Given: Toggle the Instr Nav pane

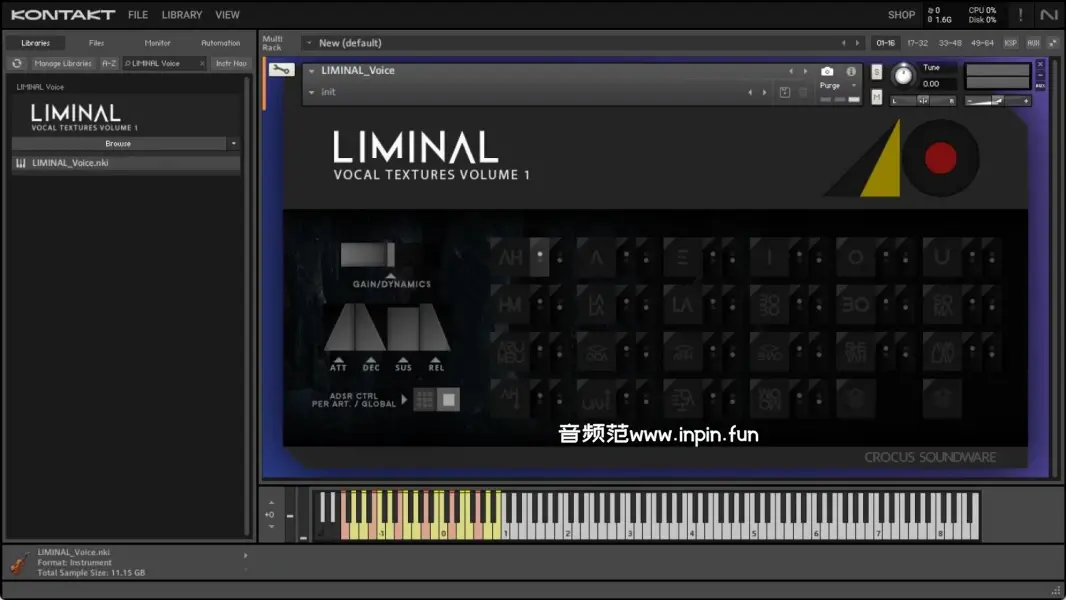Looking at the screenshot, I should point(231,63).
